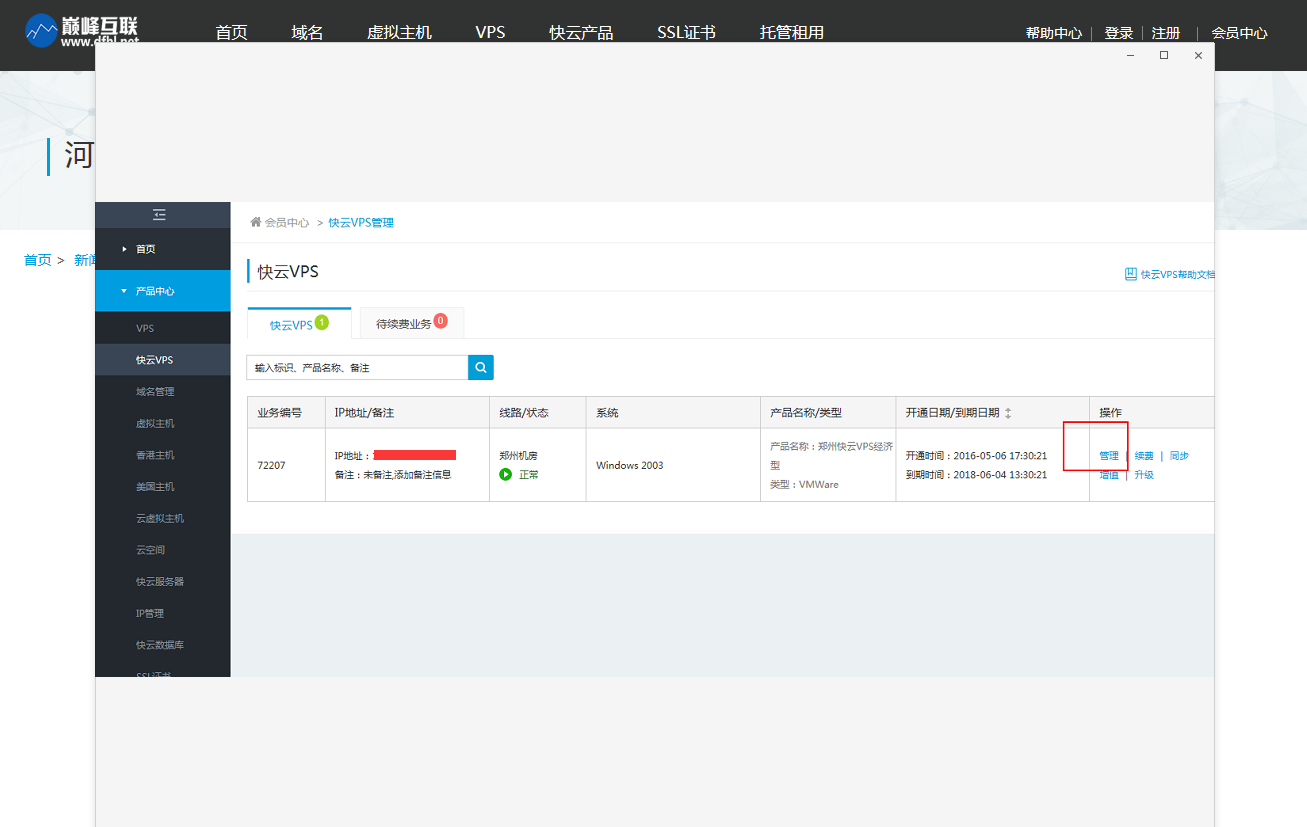Open 快云VPS帮助文档 help link
The height and width of the screenshot is (827, 1307).
(1170, 274)
